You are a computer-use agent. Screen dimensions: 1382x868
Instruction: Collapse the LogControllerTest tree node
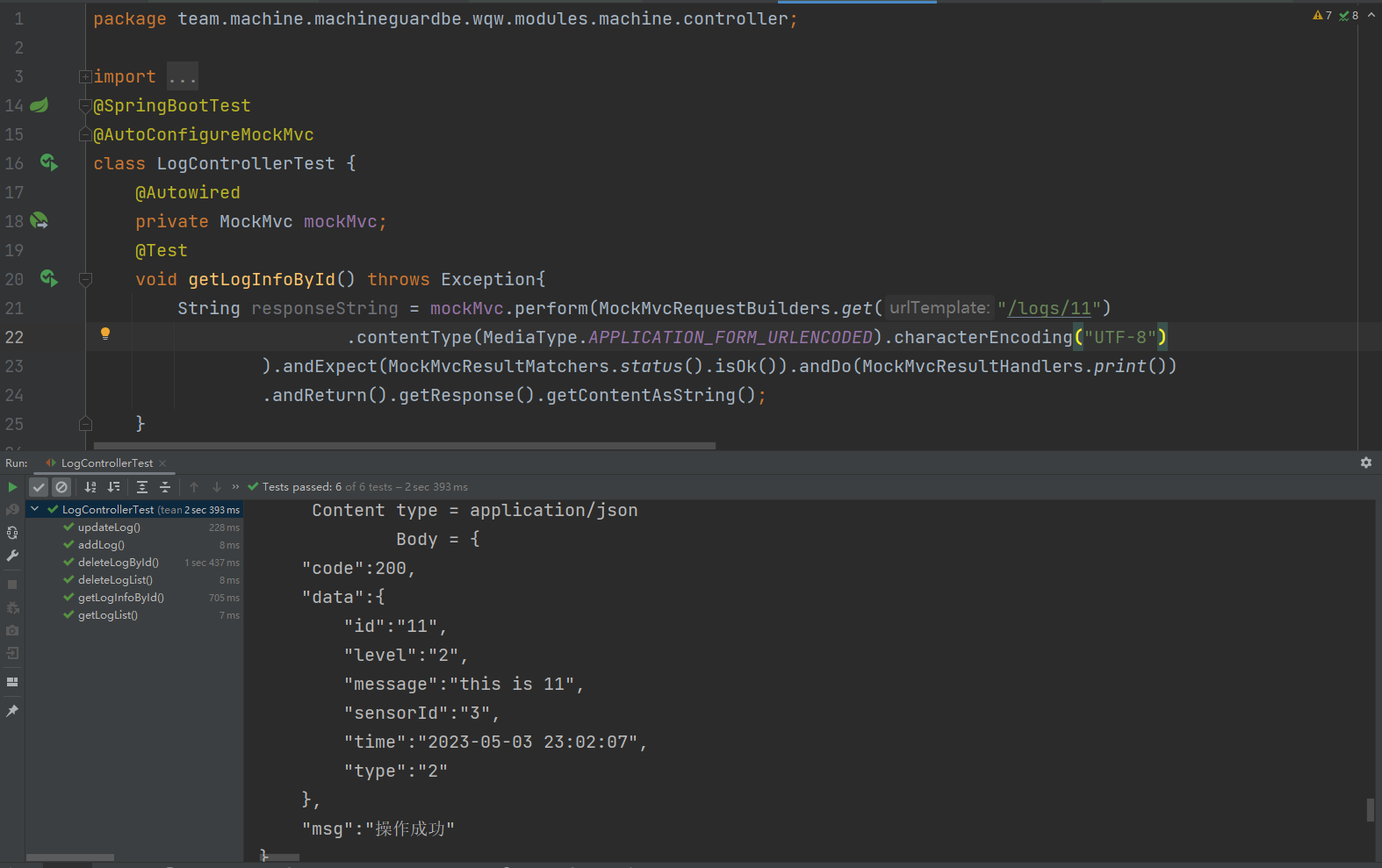(35, 509)
